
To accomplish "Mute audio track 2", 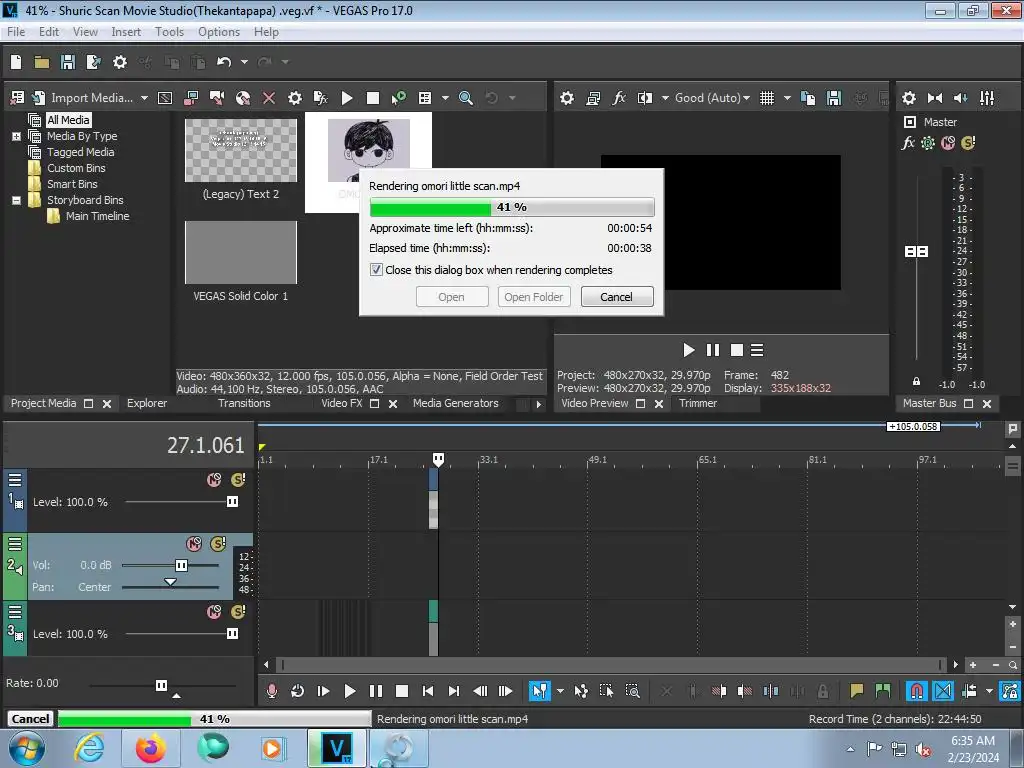I will point(193,544).
